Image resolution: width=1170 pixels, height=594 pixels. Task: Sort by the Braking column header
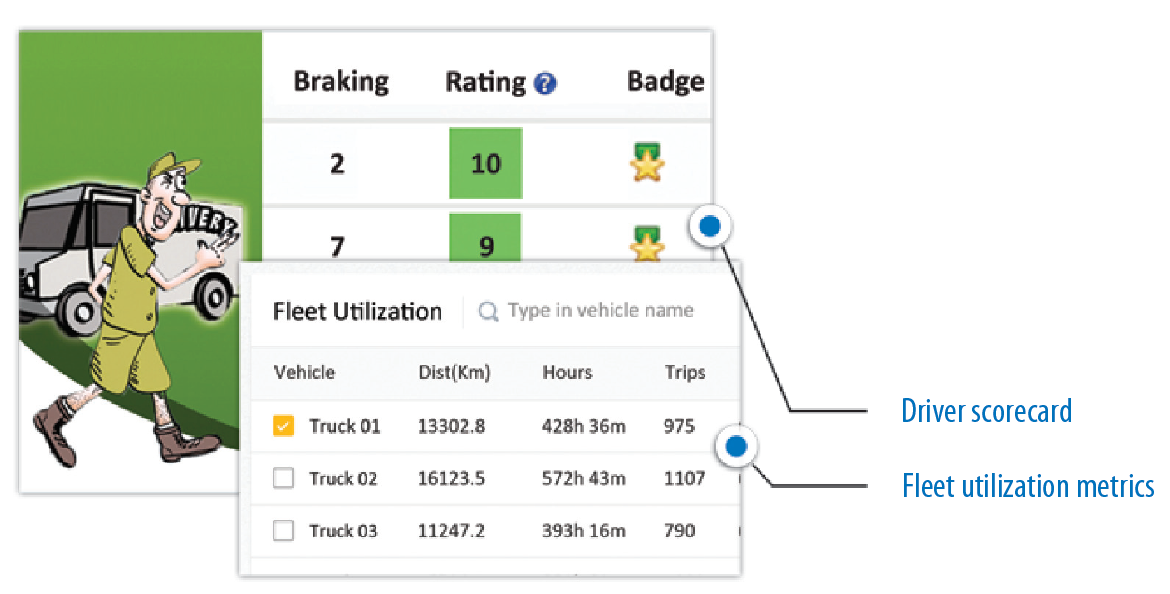(341, 82)
